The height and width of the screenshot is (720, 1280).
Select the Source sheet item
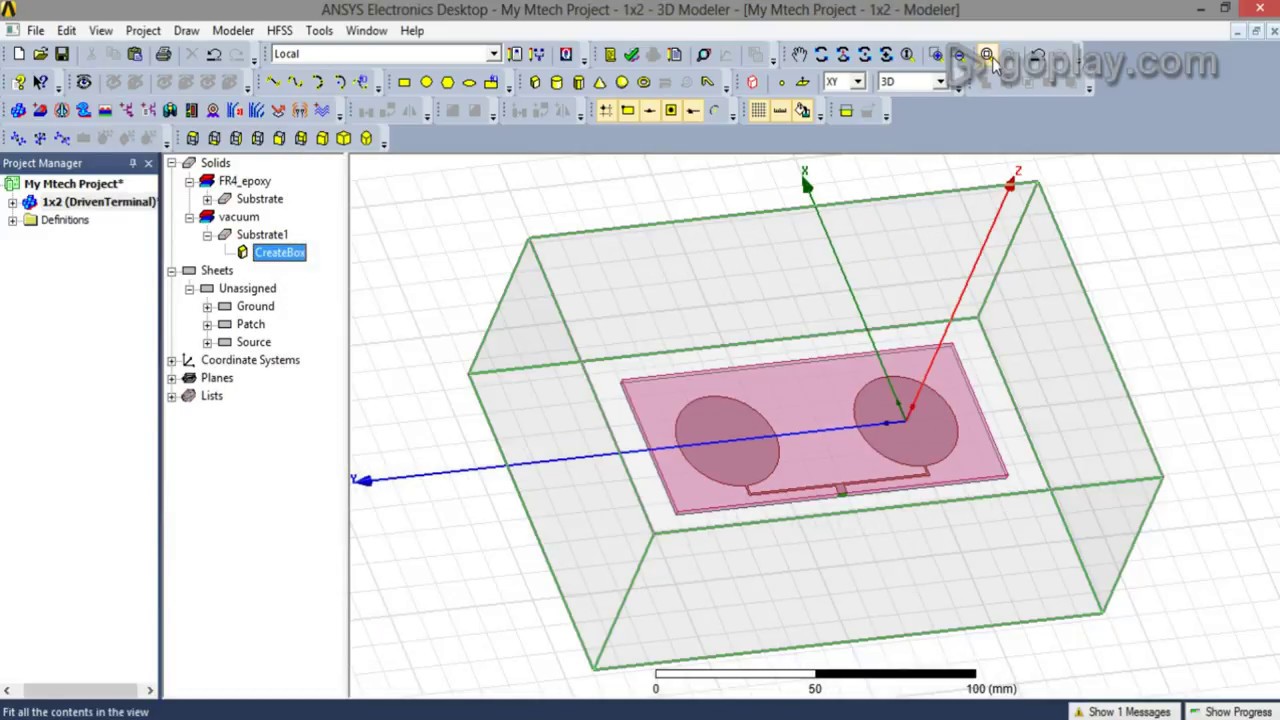tap(253, 342)
